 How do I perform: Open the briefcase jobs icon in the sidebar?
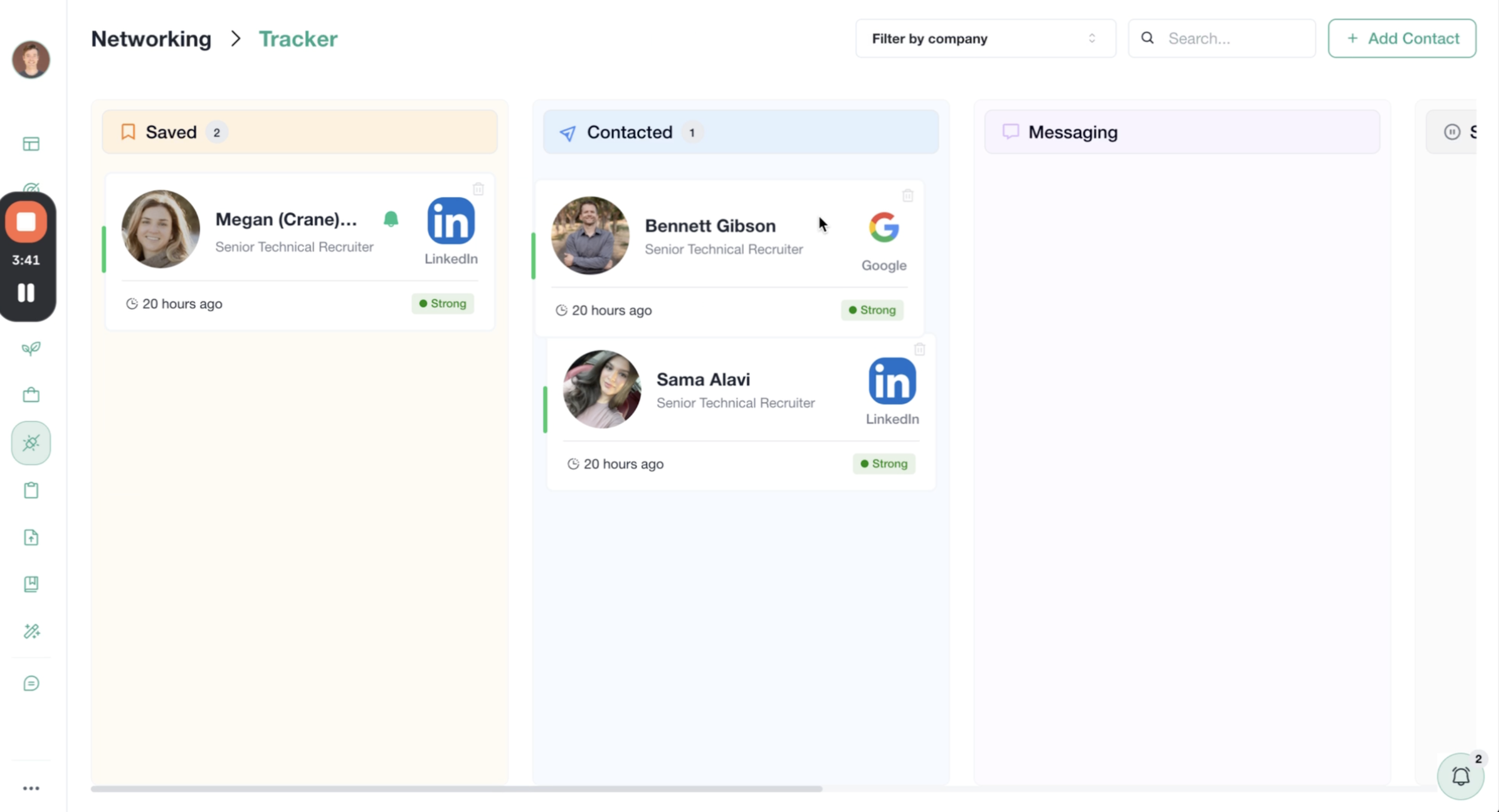pos(31,396)
